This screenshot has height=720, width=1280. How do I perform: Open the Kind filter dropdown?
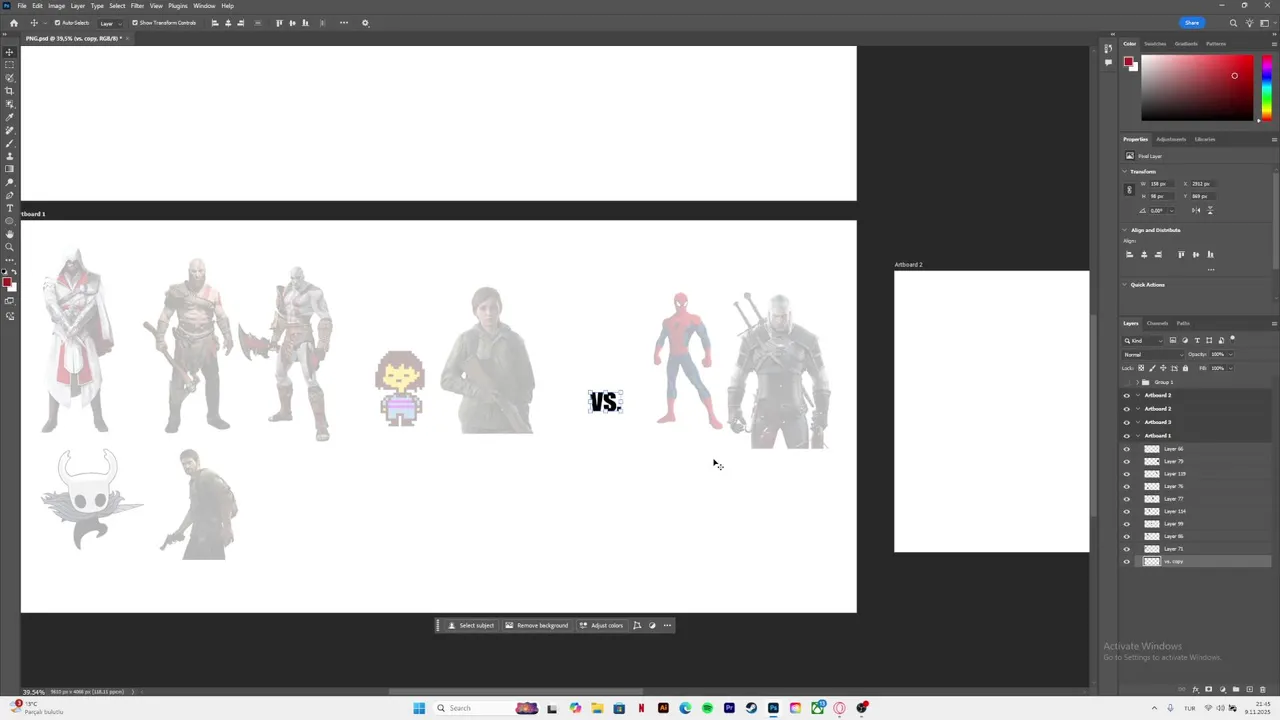coord(1143,341)
